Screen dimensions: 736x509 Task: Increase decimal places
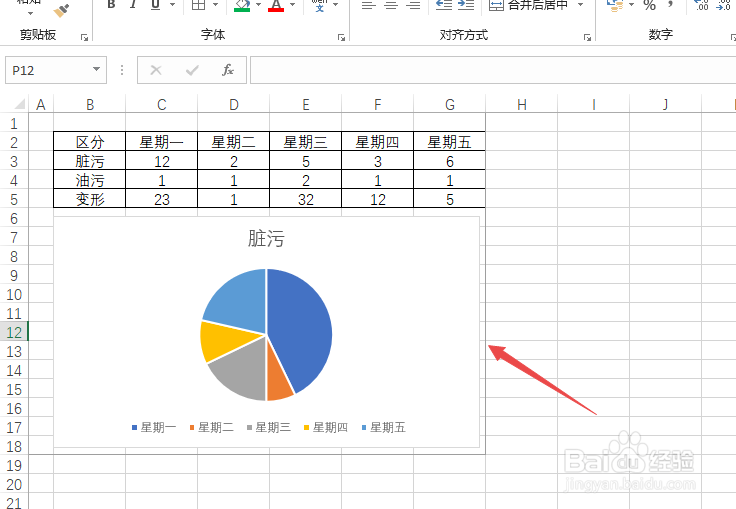coord(701,5)
